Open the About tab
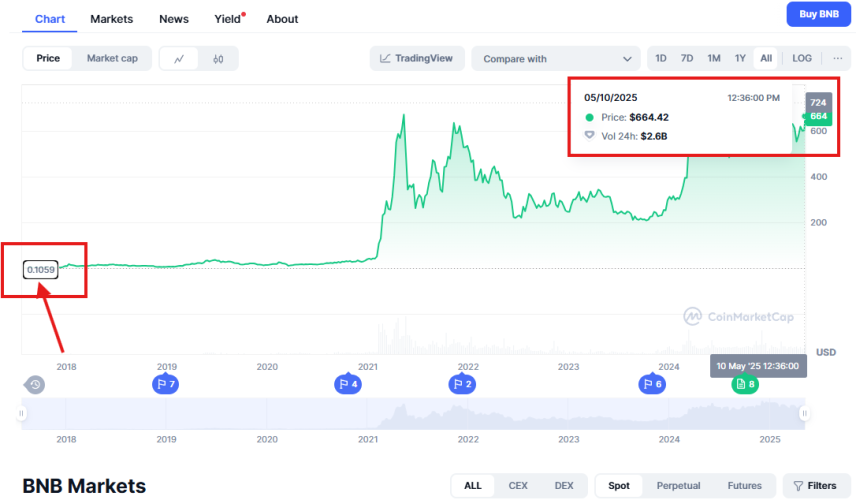Viewport: 856px width, 500px height. [x=282, y=19]
